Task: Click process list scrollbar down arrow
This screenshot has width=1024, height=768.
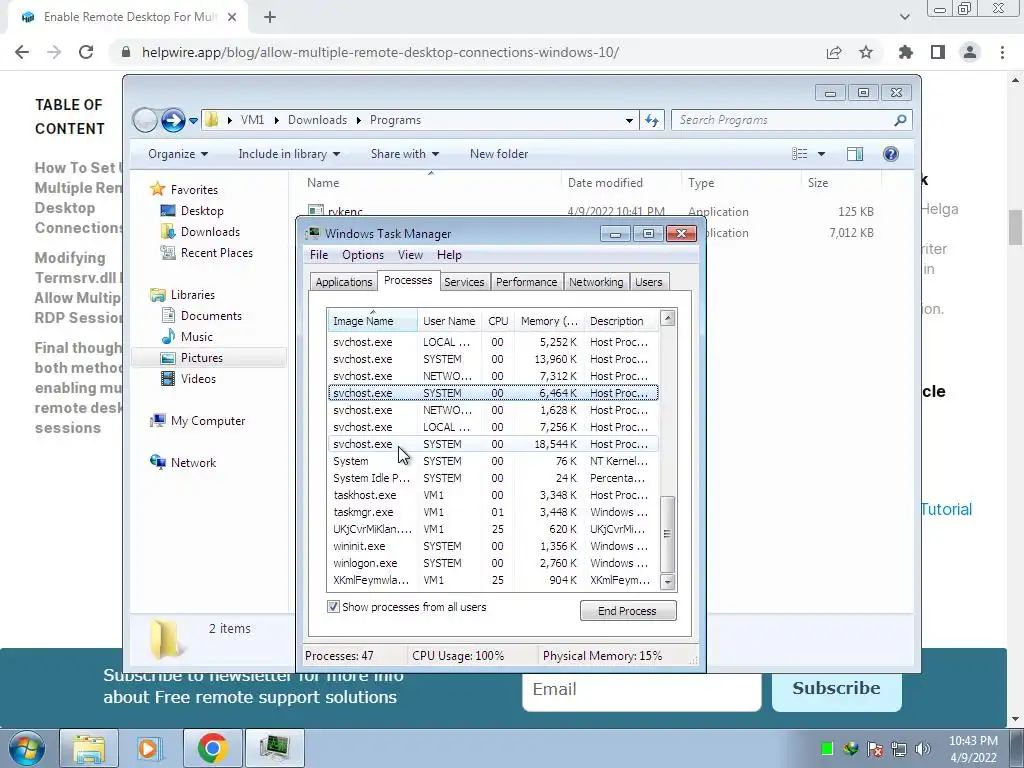Action: coord(667,581)
